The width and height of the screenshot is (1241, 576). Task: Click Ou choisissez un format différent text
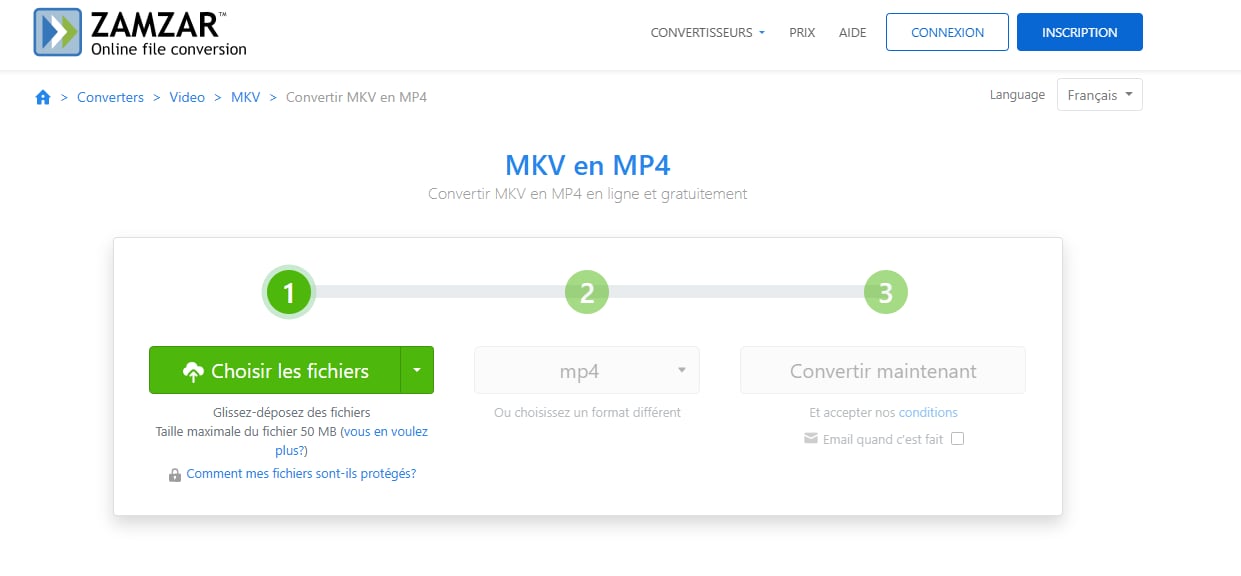click(x=587, y=412)
